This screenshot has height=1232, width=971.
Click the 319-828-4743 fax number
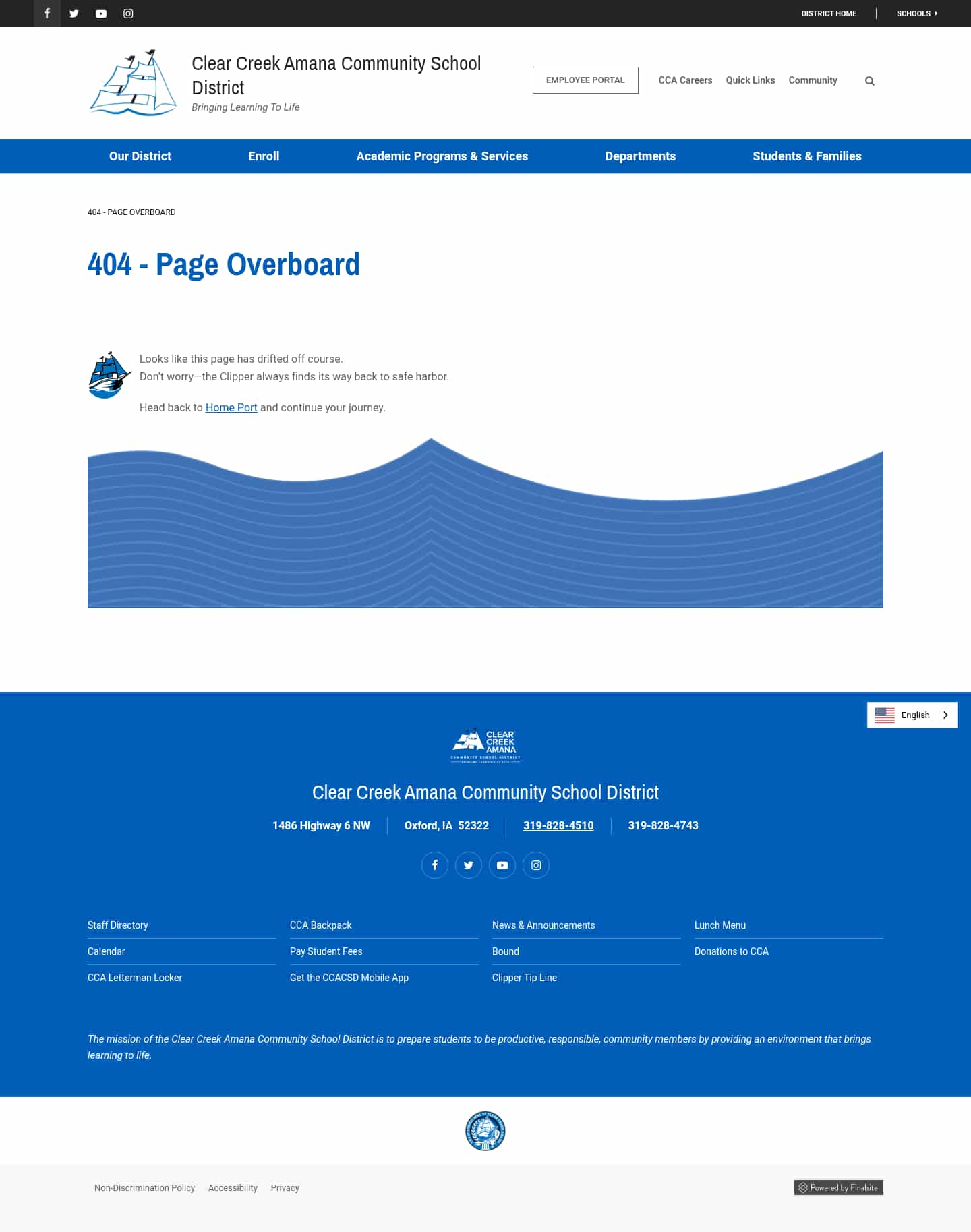(664, 825)
